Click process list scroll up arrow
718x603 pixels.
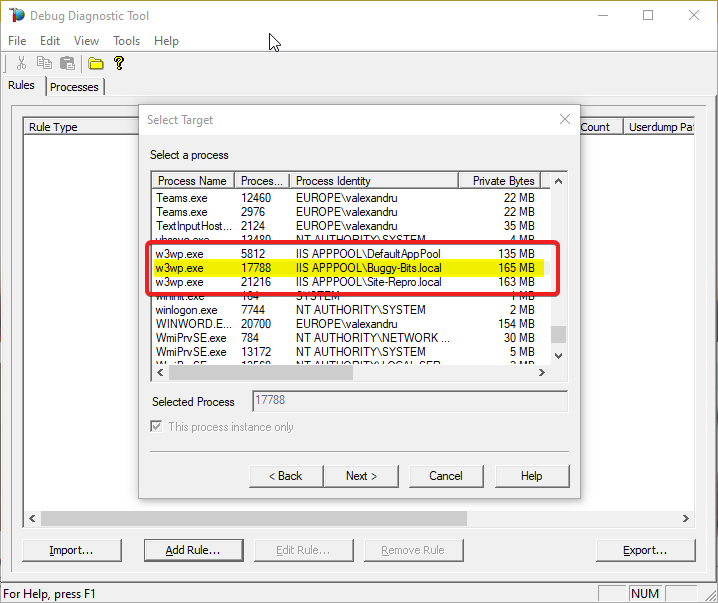click(558, 181)
